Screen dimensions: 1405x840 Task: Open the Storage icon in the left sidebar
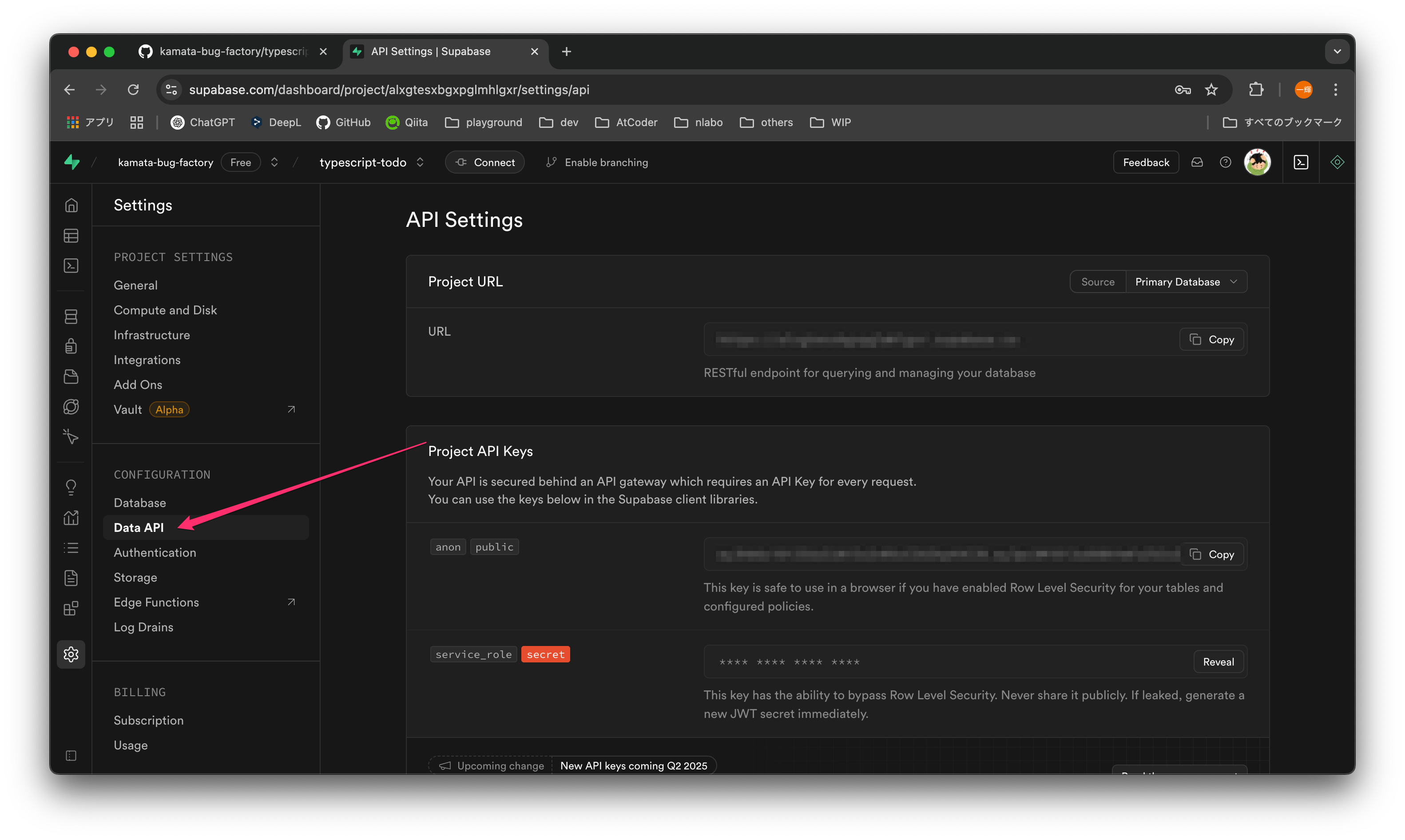71,376
